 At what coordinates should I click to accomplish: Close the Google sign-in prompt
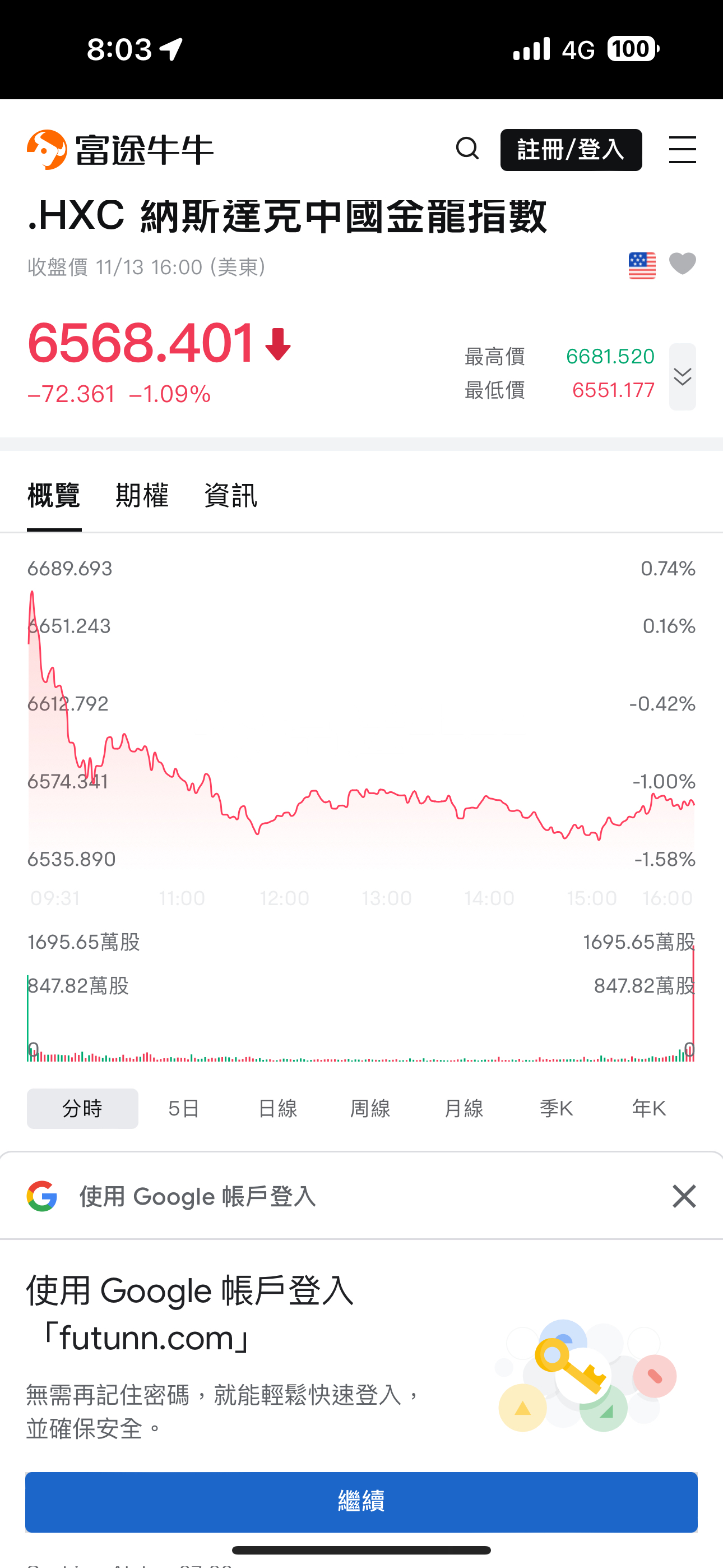[683, 1196]
